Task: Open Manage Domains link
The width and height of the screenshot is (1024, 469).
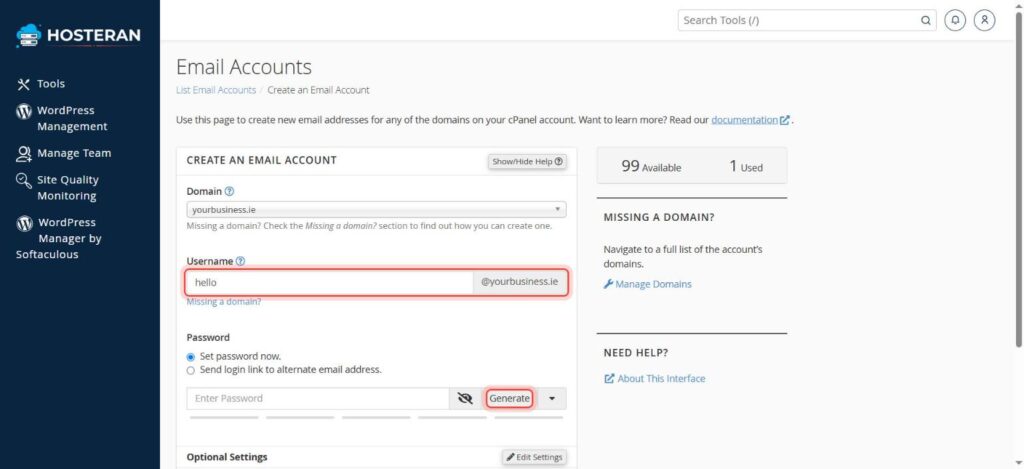Action: [648, 284]
